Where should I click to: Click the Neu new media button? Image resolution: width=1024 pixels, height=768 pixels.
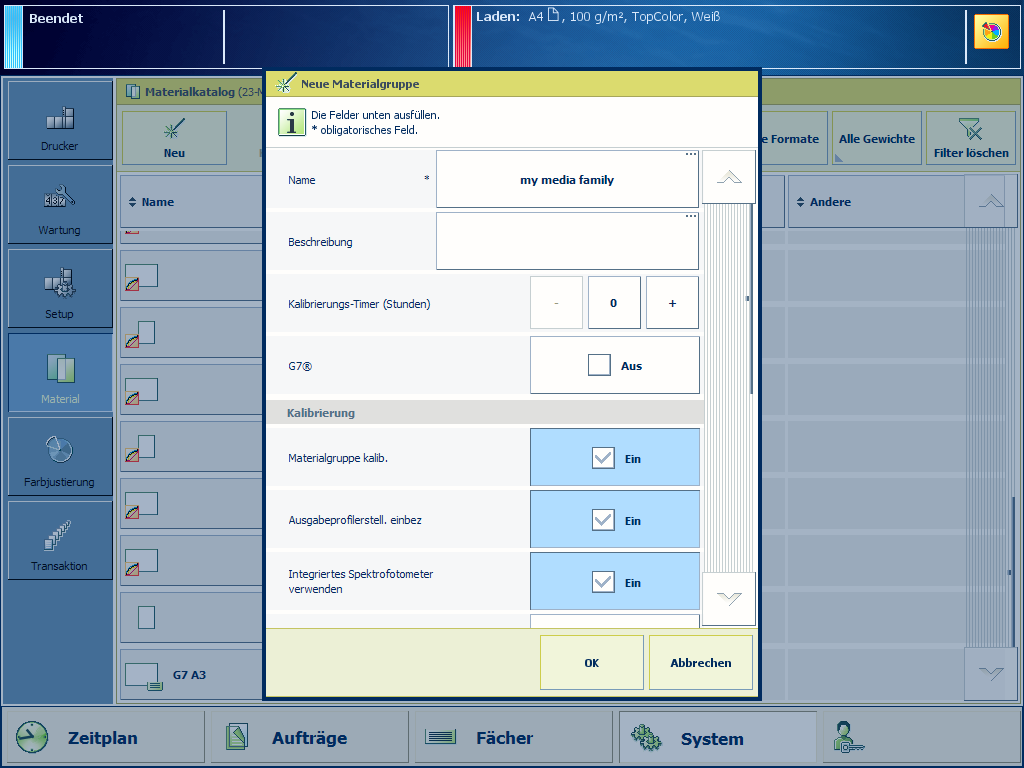click(x=174, y=138)
